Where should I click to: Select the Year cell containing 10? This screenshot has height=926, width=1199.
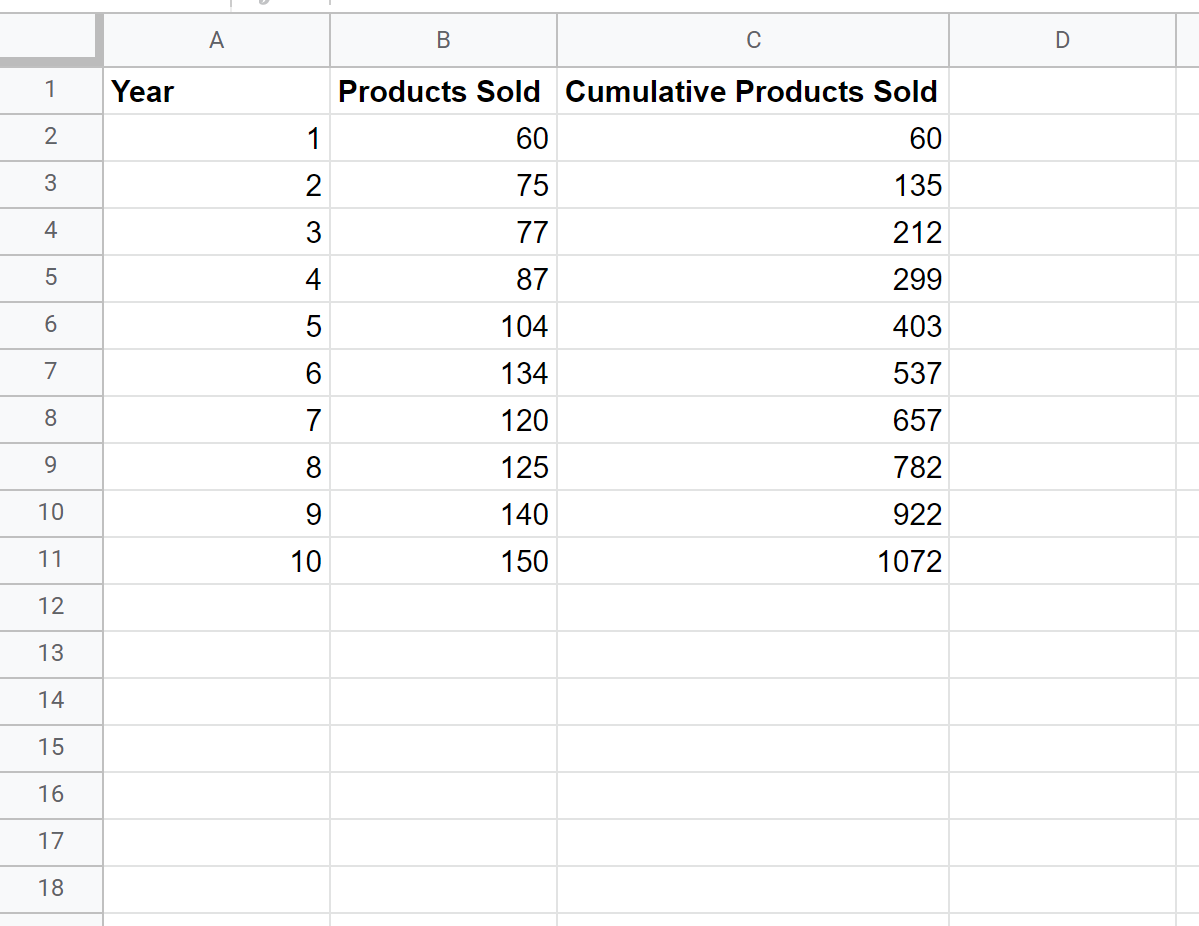[216, 561]
